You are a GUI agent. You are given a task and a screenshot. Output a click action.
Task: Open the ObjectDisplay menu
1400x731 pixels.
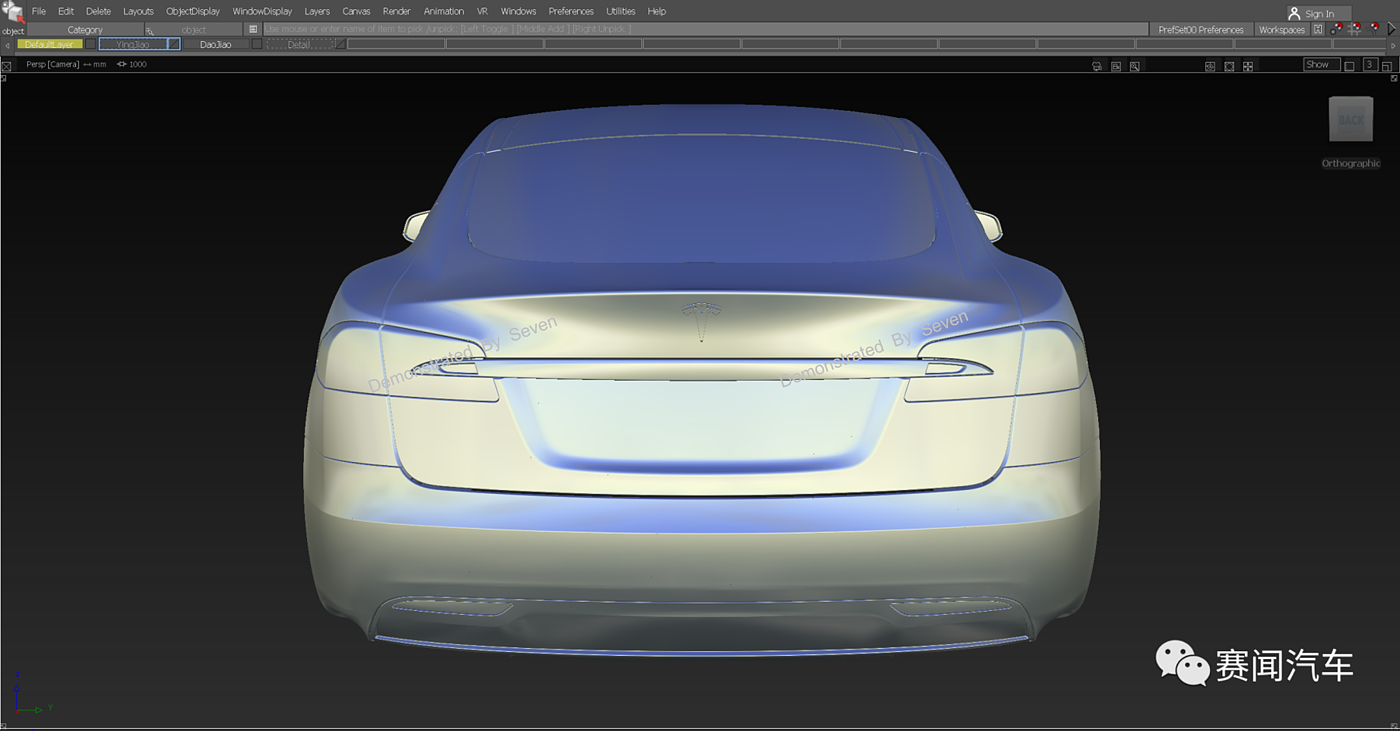tap(193, 12)
